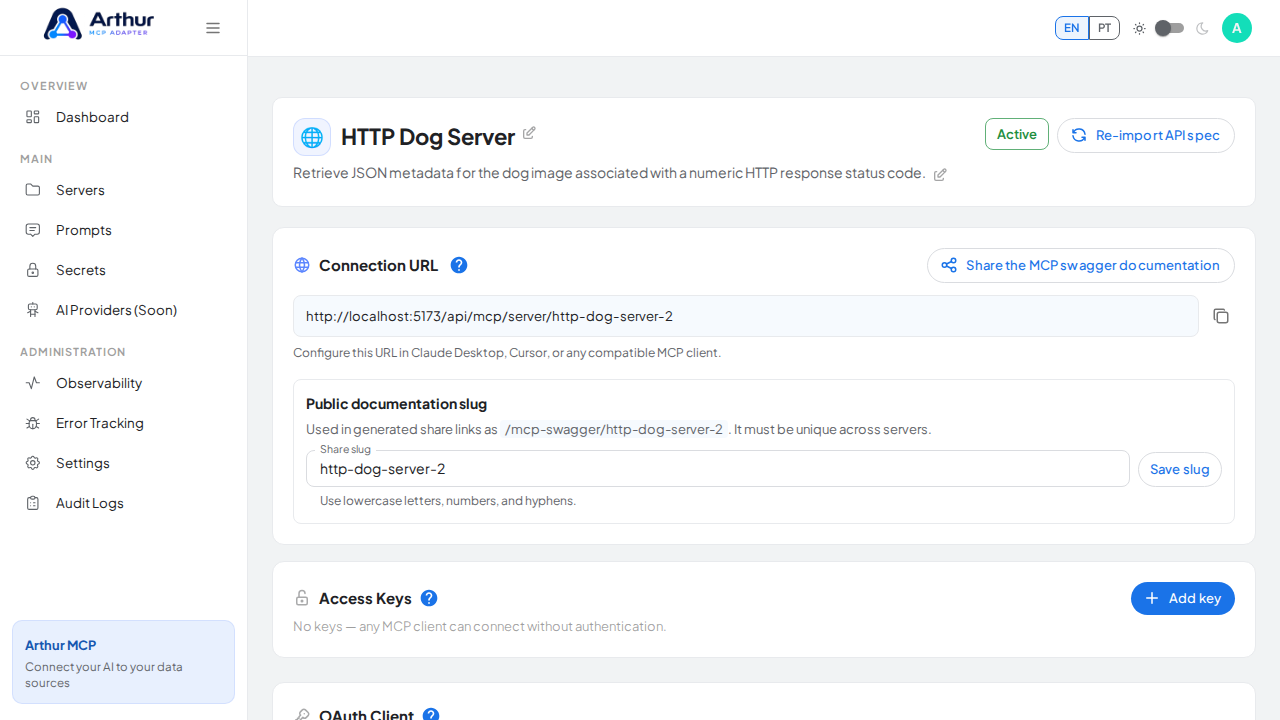The height and width of the screenshot is (720, 1280).
Task: Edit the server description pencil icon
Action: tap(940, 175)
